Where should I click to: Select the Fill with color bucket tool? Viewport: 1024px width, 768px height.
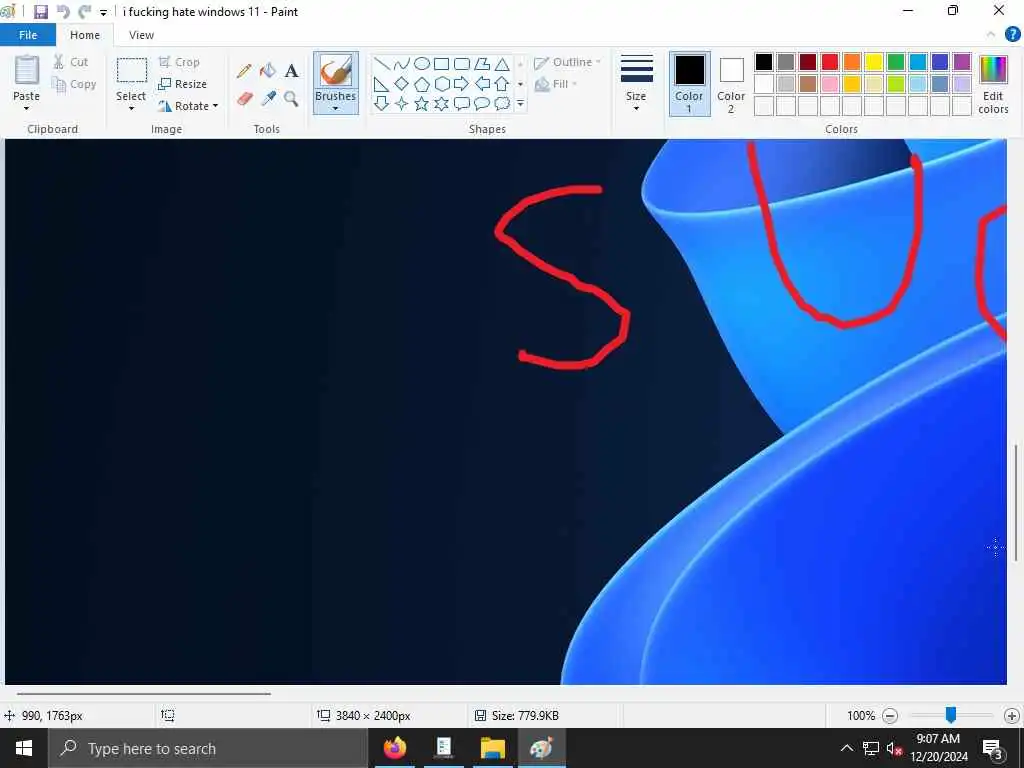[268, 71]
